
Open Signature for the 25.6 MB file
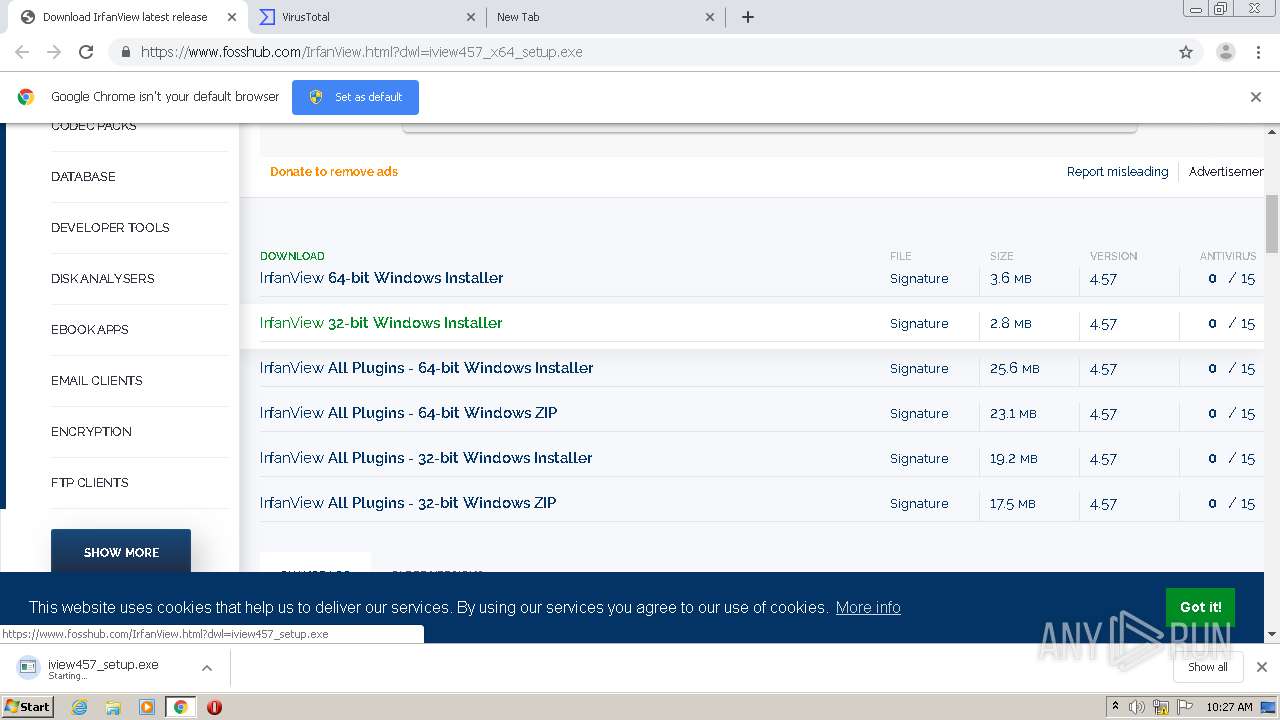coord(919,369)
